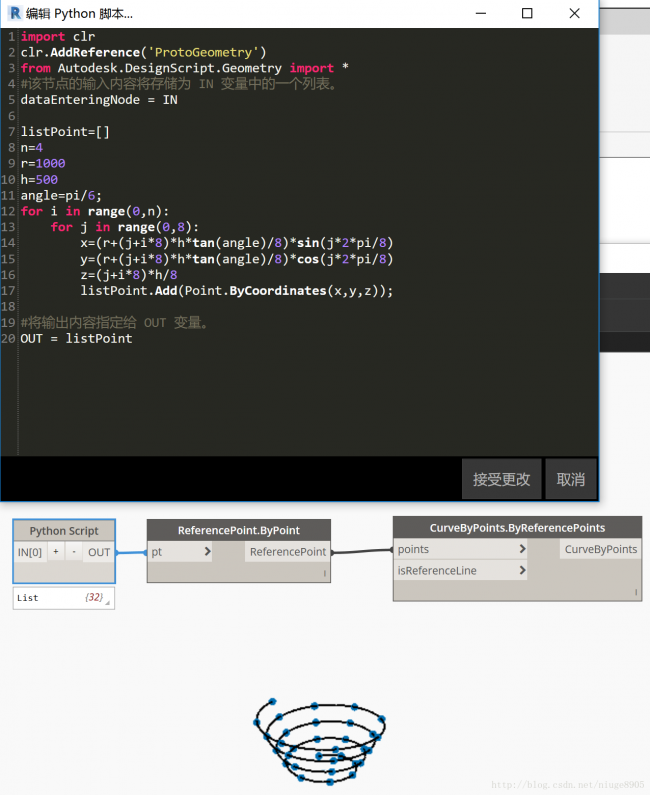Viewport: 650px width, 795px height.
Task: Select the Python Script node header
Action: tap(64, 531)
